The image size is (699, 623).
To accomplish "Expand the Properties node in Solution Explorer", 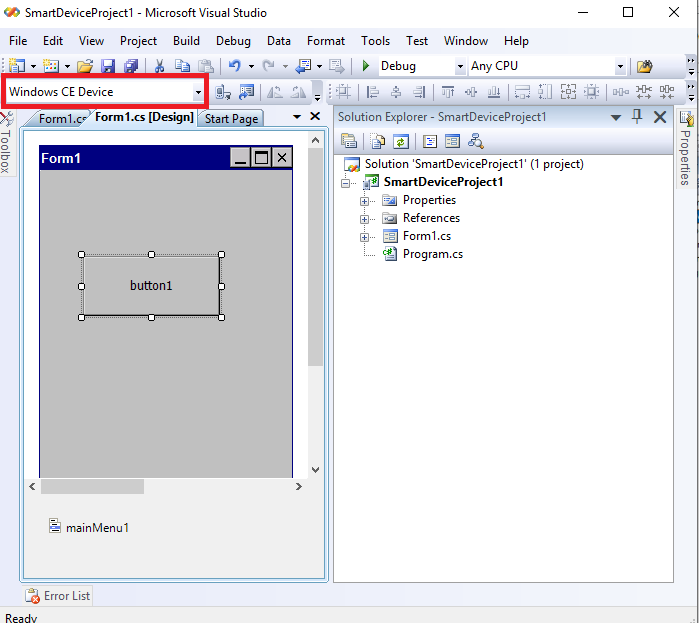I will pos(364,201).
